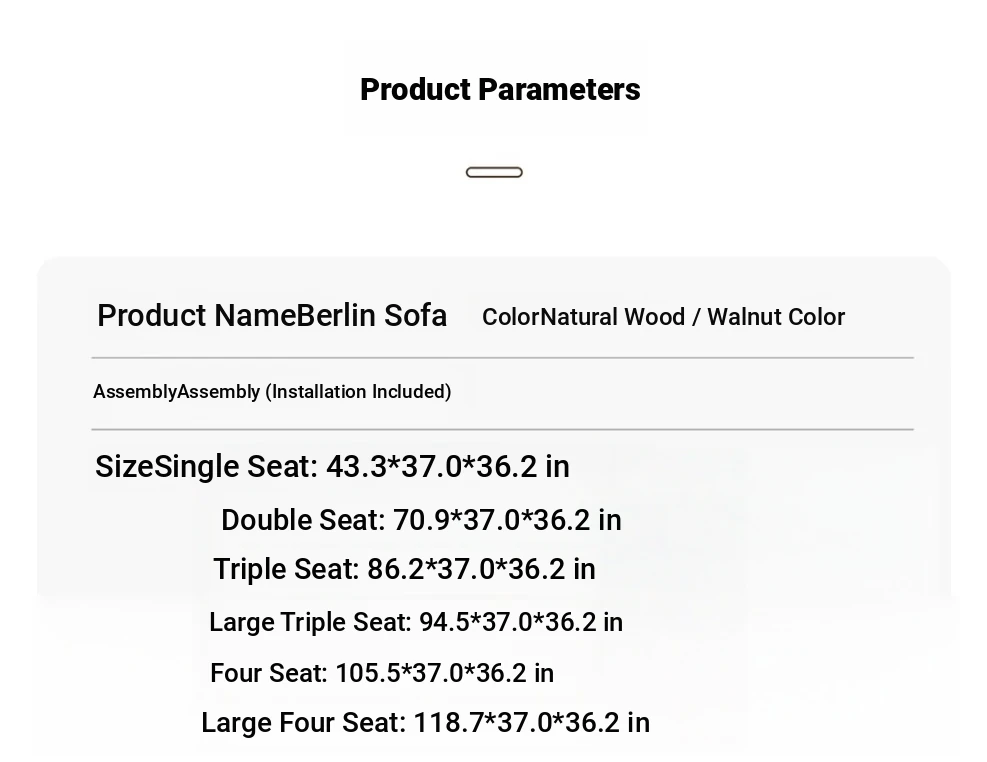
Task: Click the 43.3*37.0*36.2 in dimension value
Action: click(447, 467)
